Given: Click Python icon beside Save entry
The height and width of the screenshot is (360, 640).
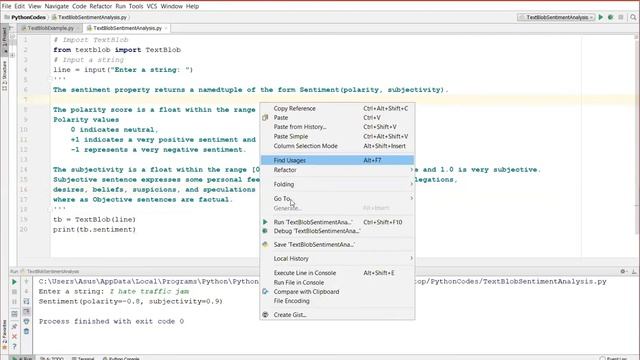Looking at the screenshot, I should pos(265,244).
